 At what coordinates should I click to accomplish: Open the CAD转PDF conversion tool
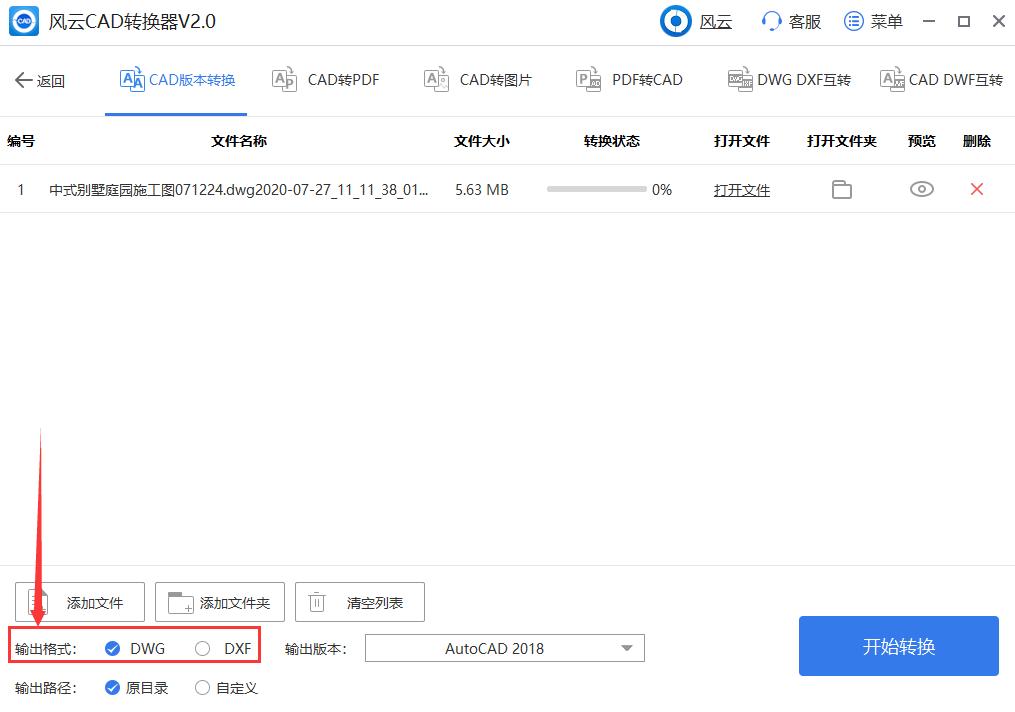(x=325, y=80)
